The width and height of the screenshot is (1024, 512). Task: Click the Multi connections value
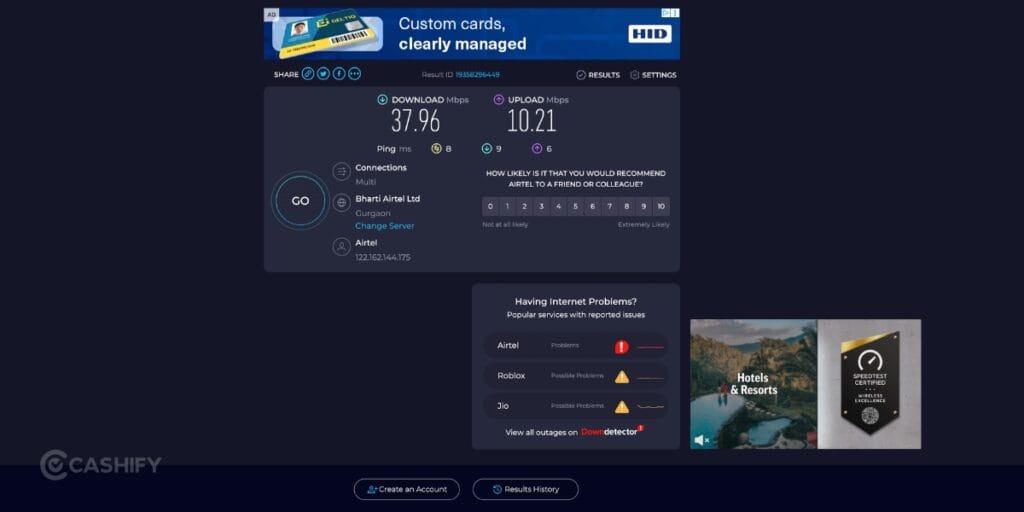click(x=366, y=182)
